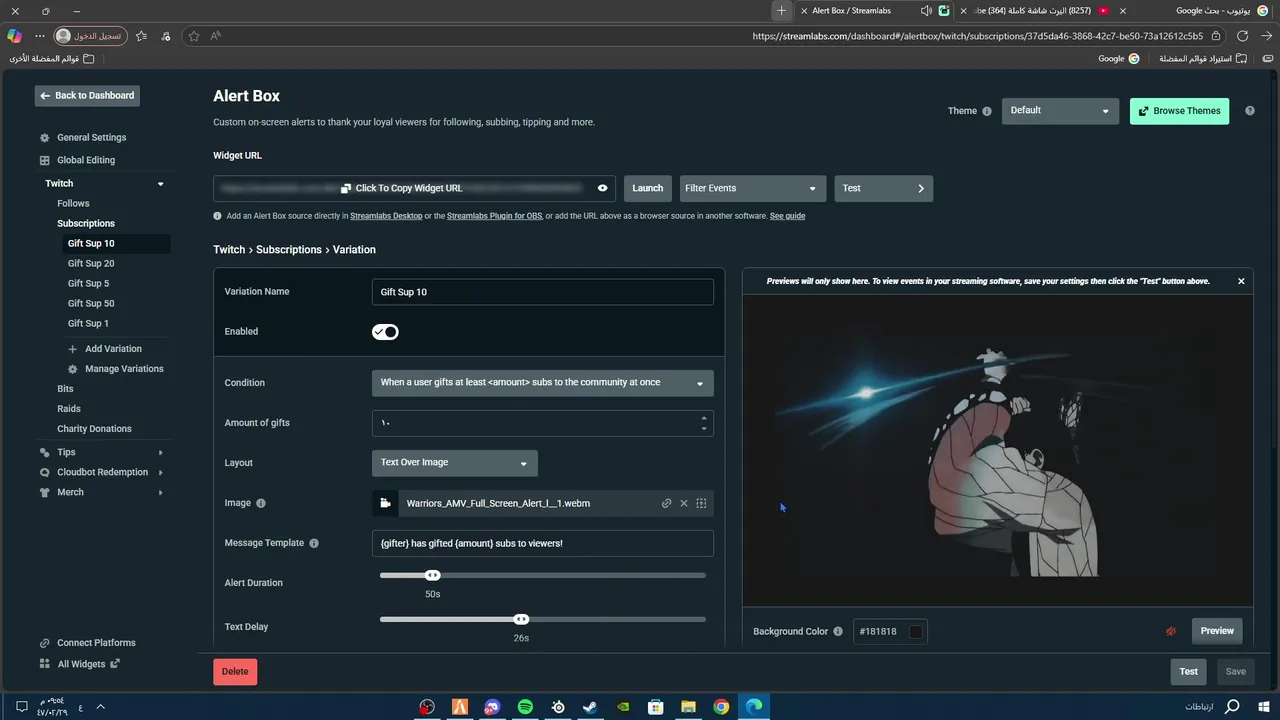Open Google Chrome from the taskbar

721,707
